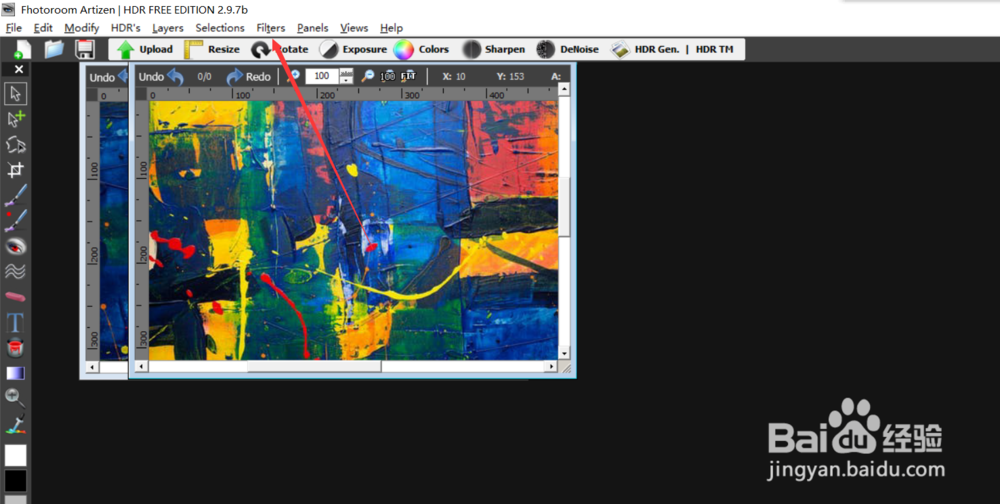The height and width of the screenshot is (504, 1000).
Task: Select the Crop tool
Action: pyautogui.click(x=15, y=170)
